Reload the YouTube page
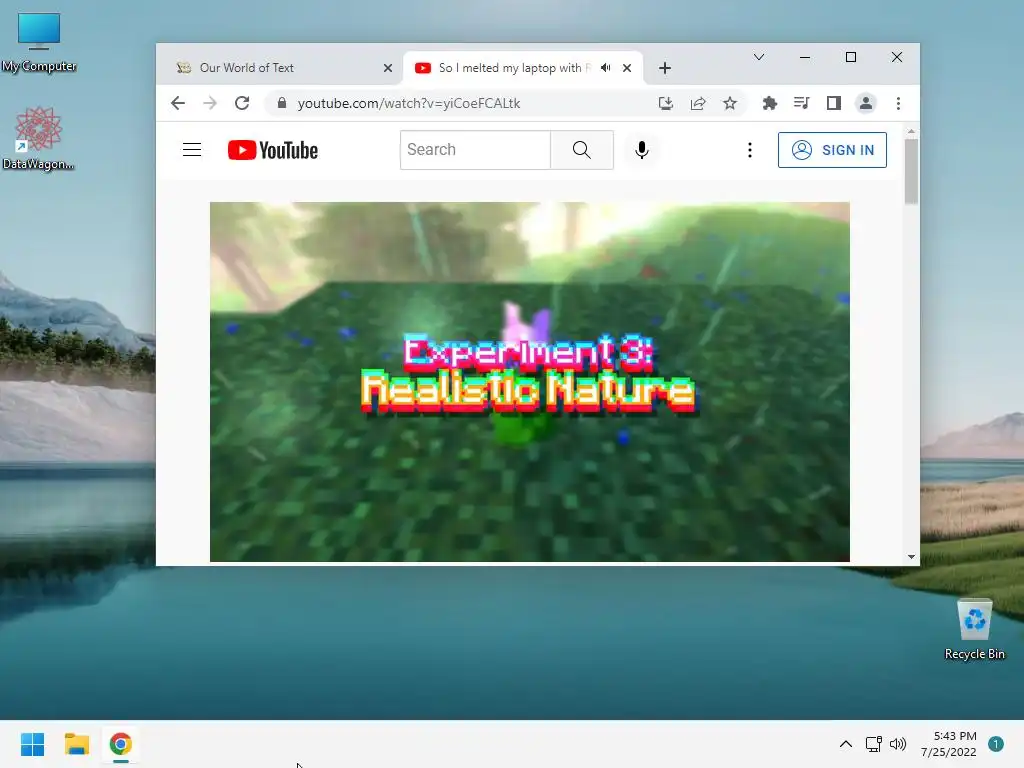 pos(242,103)
